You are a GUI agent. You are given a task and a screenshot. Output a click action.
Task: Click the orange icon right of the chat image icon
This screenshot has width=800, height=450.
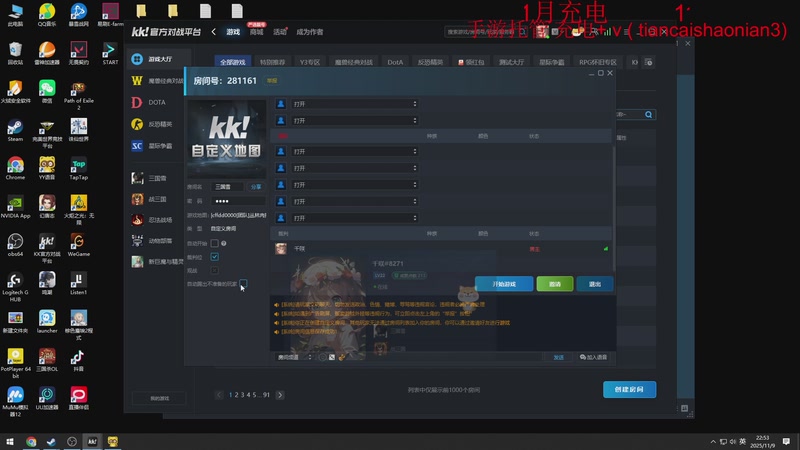(342, 357)
